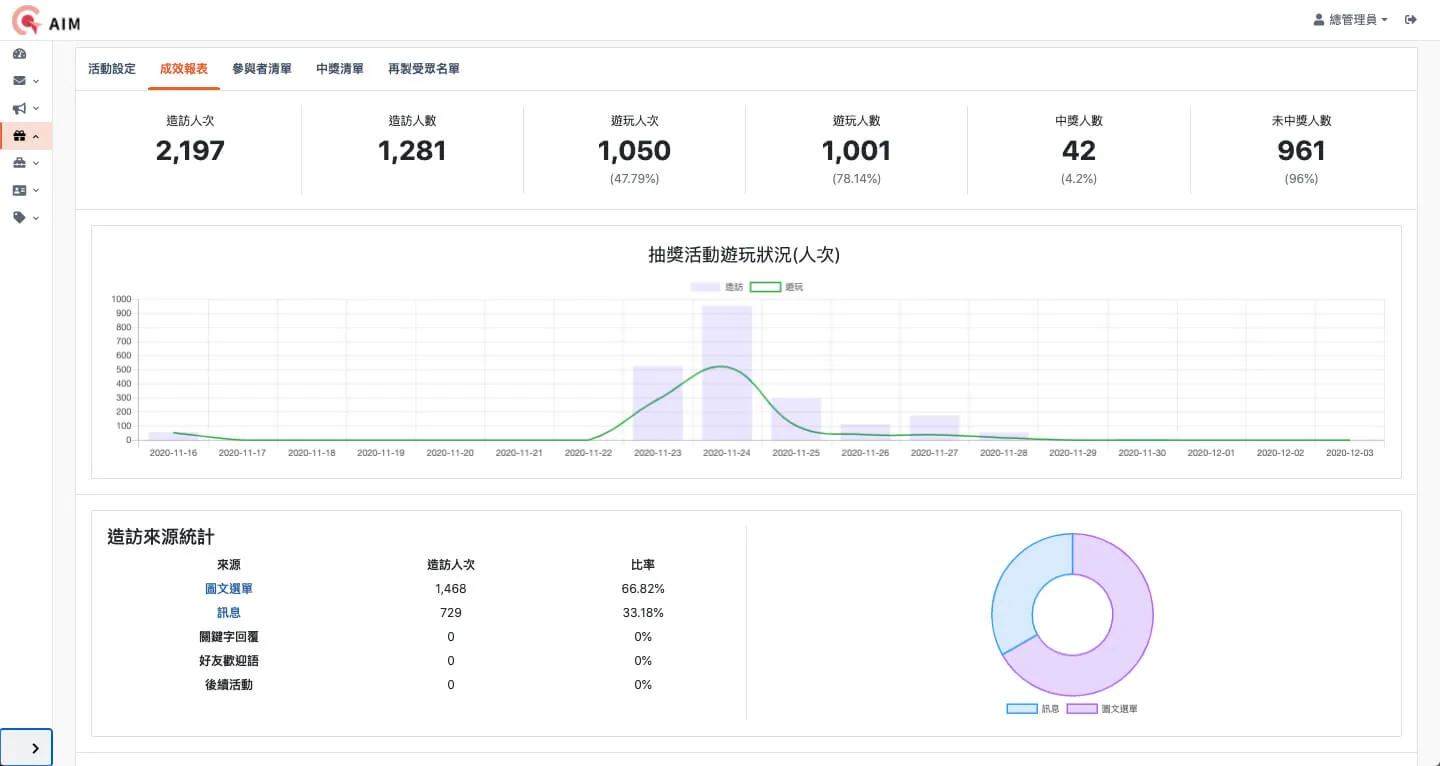The width and height of the screenshot is (1440, 766).
Task: Select the 2,197 造訪人次 value
Action: coord(190,151)
